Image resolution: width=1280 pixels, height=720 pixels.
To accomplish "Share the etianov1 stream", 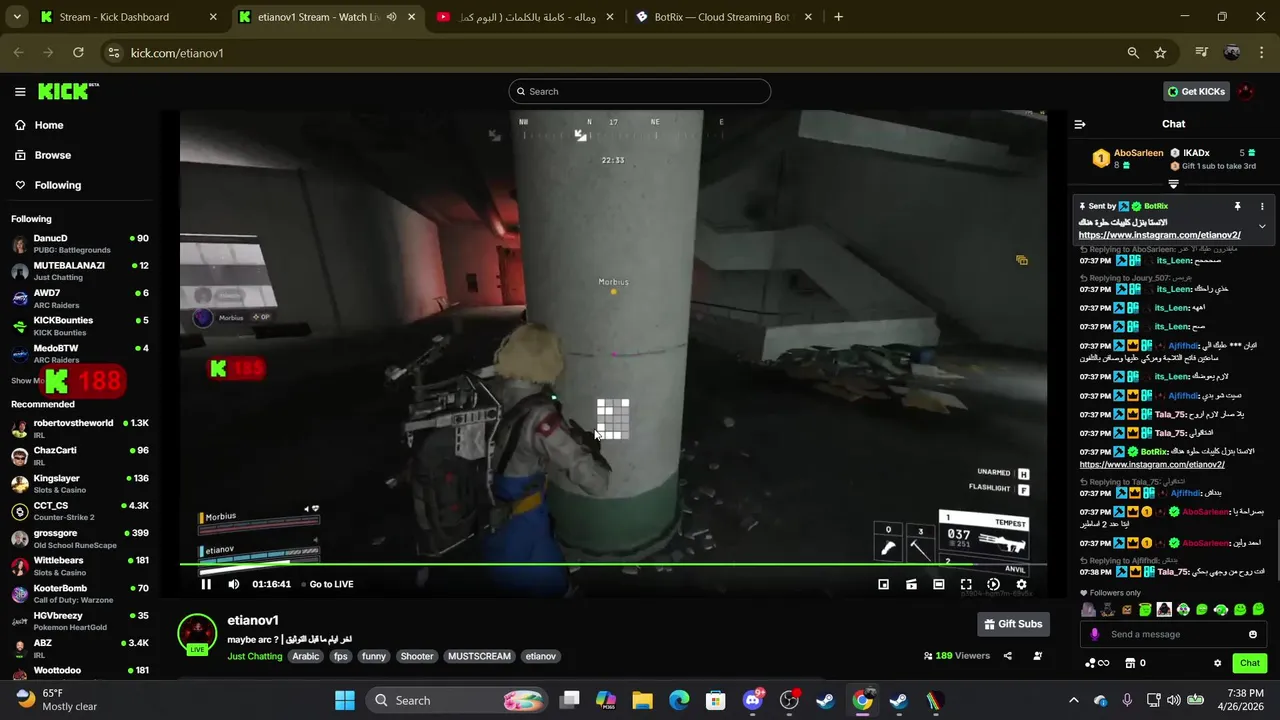I will click(x=1007, y=656).
